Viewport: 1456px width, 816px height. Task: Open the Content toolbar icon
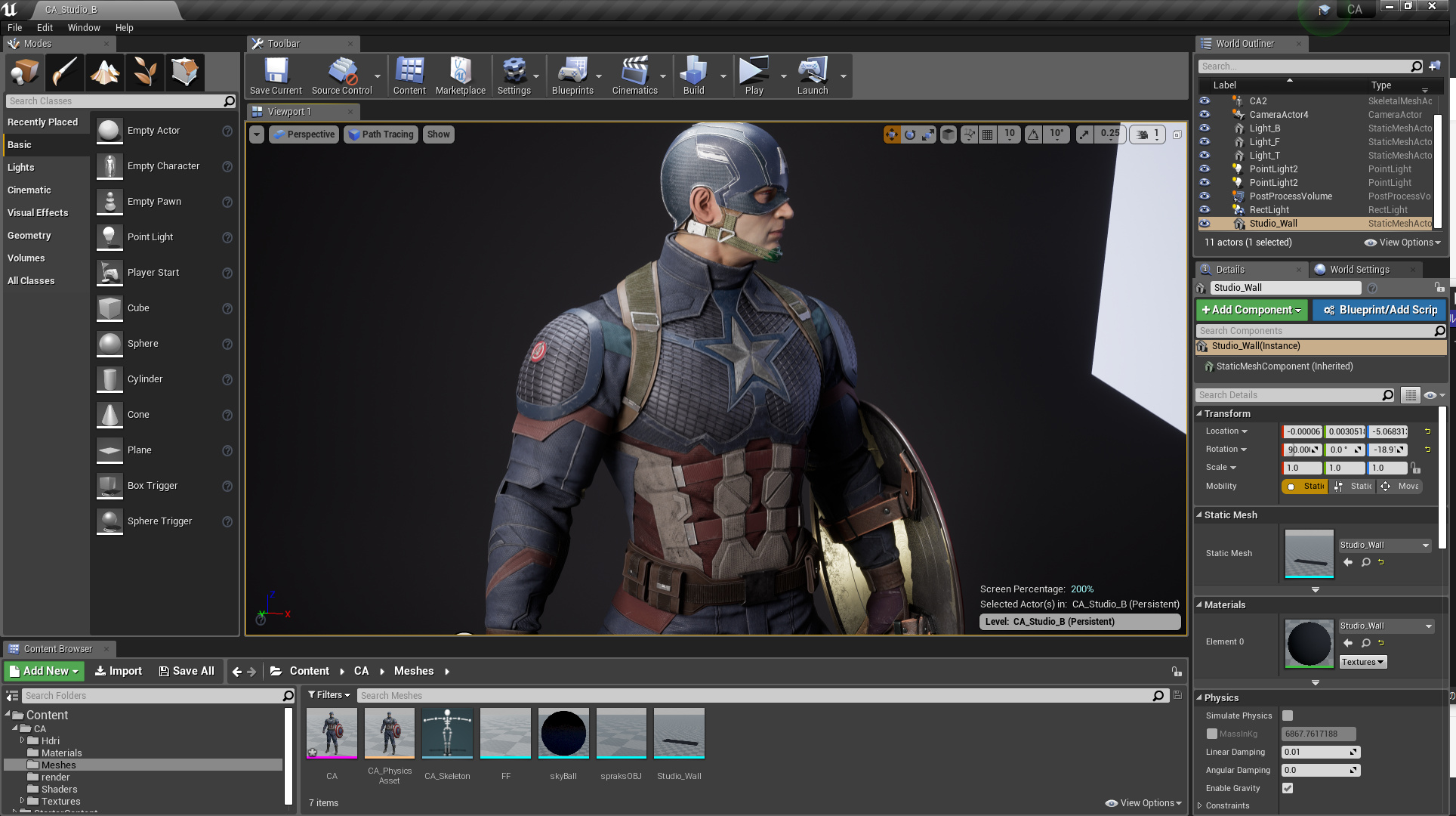coord(409,76)
